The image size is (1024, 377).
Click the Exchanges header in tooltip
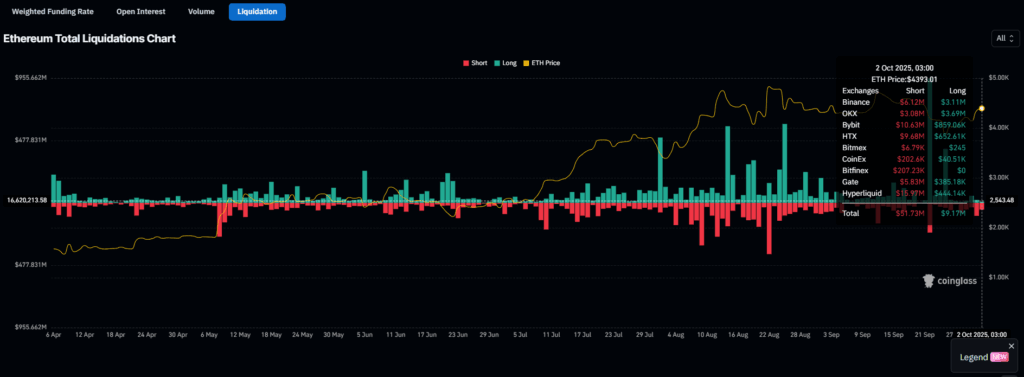click(x=860, y=91)
